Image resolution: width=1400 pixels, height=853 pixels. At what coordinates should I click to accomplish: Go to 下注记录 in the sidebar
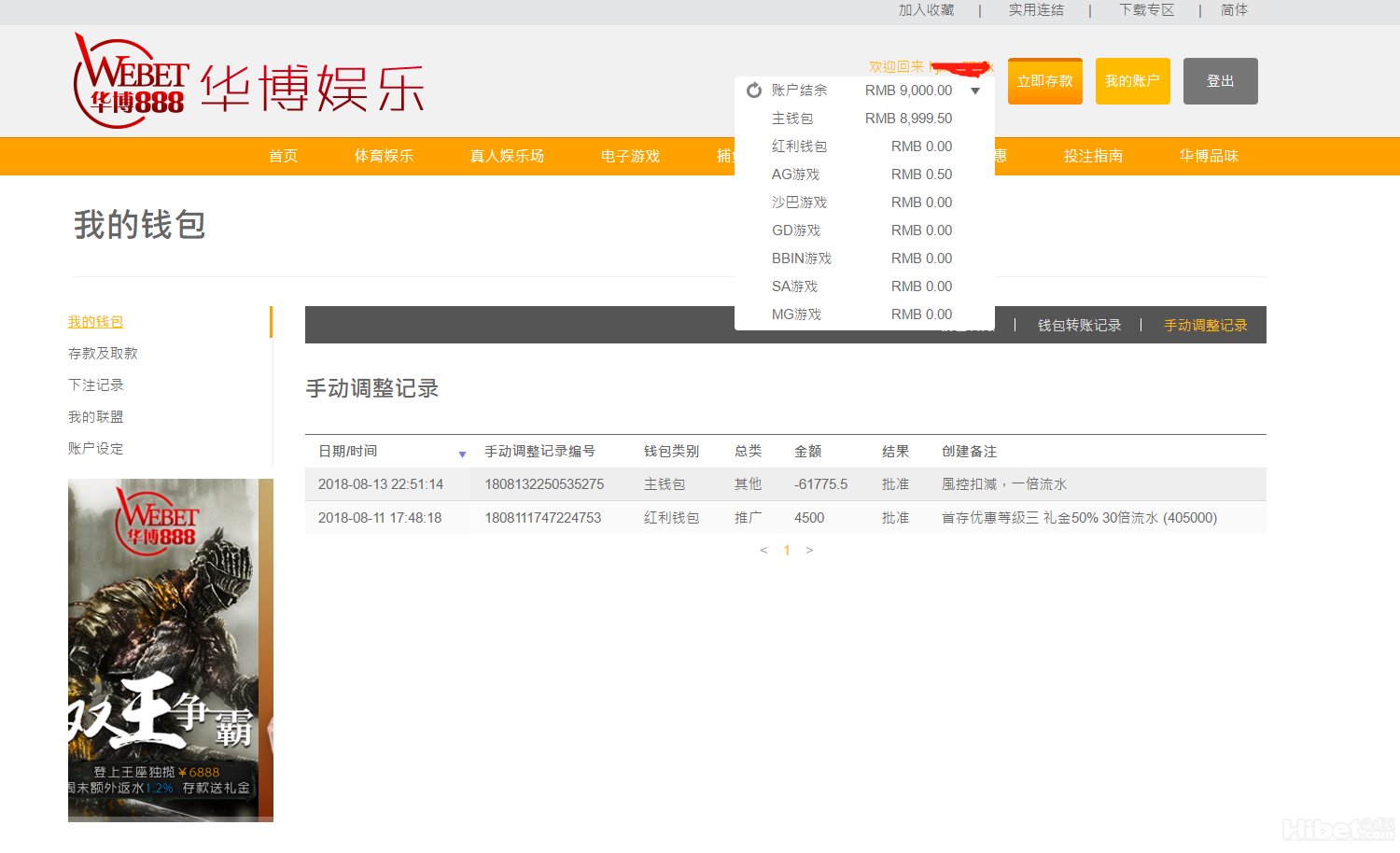coord(96,385)
